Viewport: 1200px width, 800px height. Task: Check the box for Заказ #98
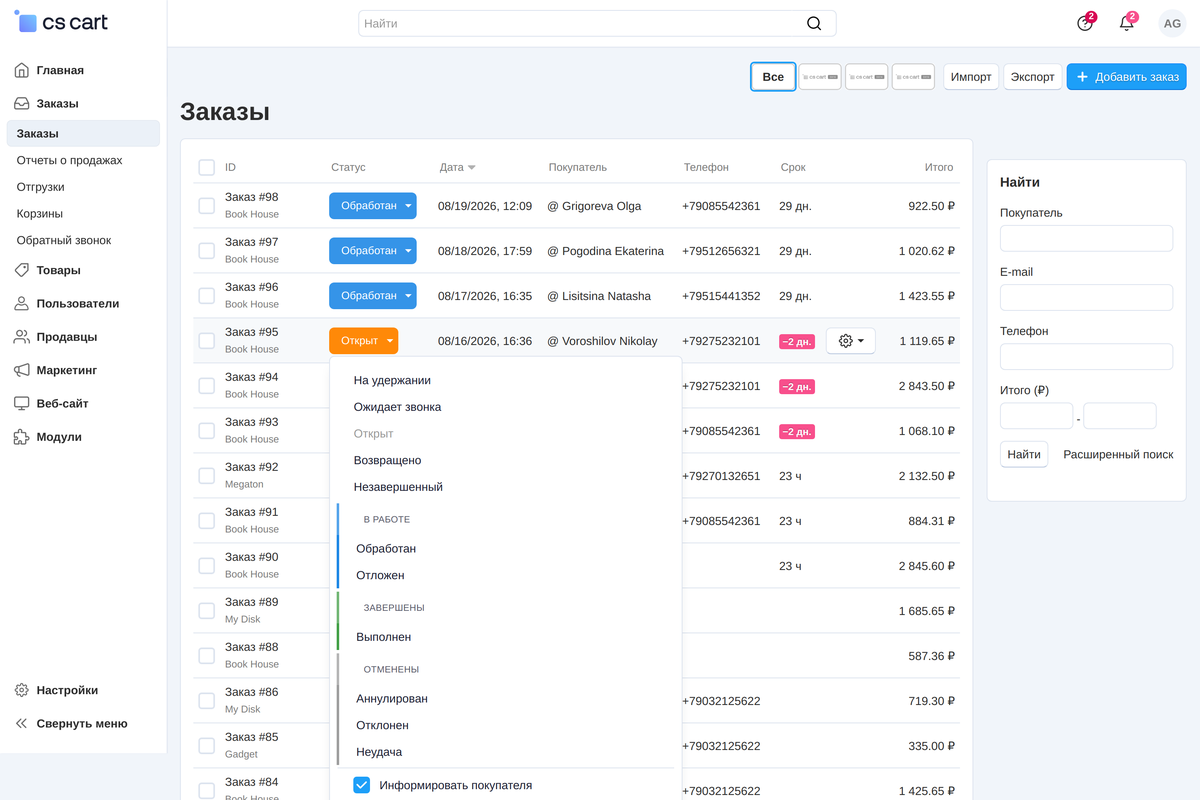(207, 206)
